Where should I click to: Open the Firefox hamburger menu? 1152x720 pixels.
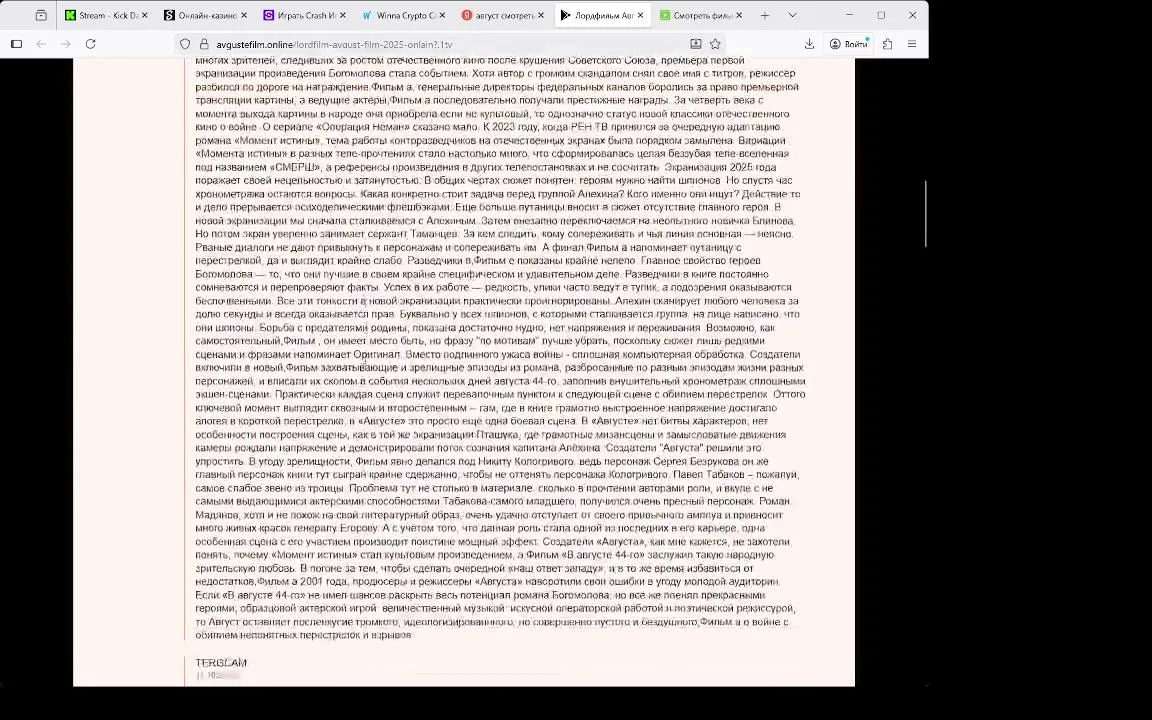tap(912, 44)
